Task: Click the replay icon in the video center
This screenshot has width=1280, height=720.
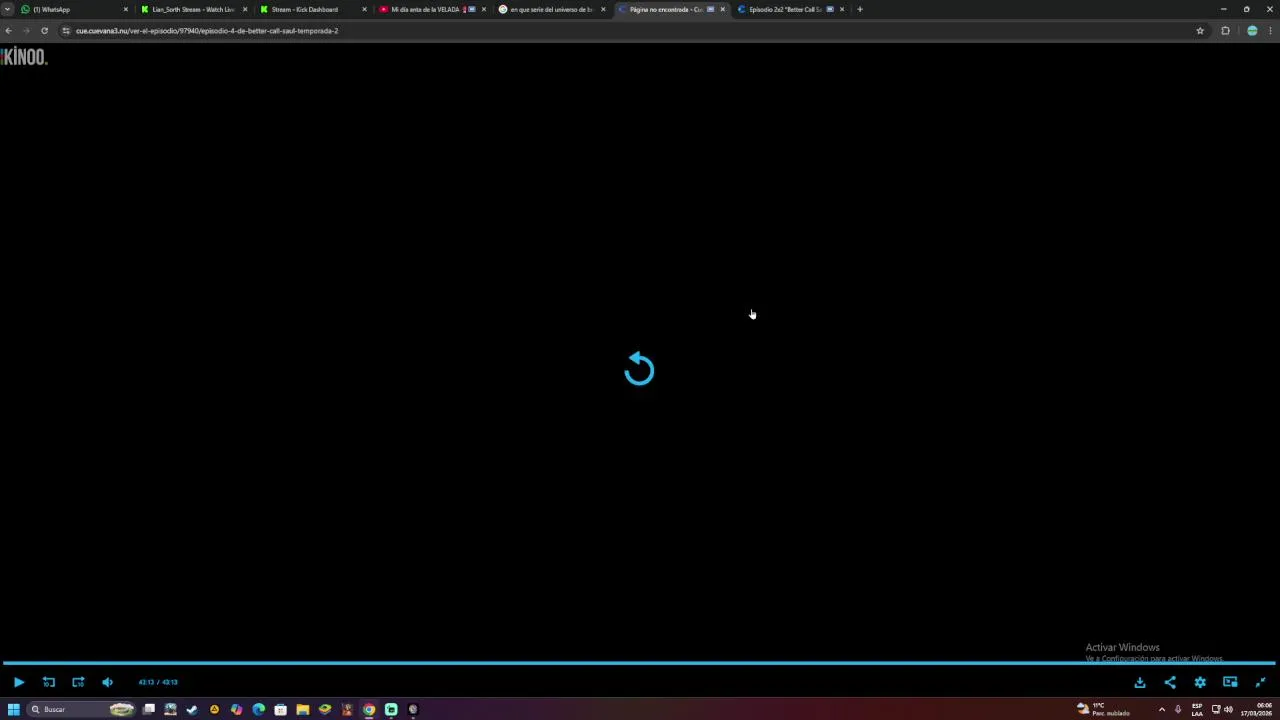Action: pyautogui.click(x=639, y=369)
